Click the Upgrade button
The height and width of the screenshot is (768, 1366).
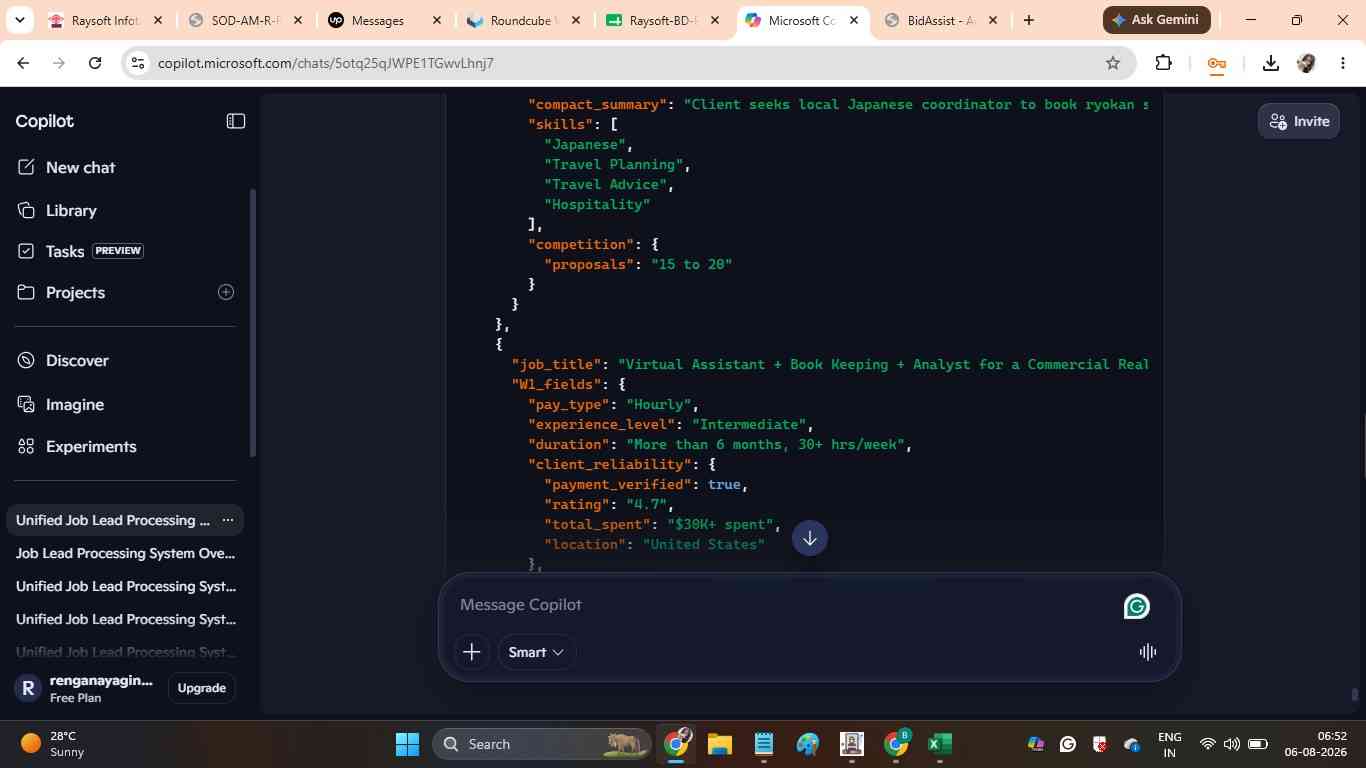click(201, 688)
